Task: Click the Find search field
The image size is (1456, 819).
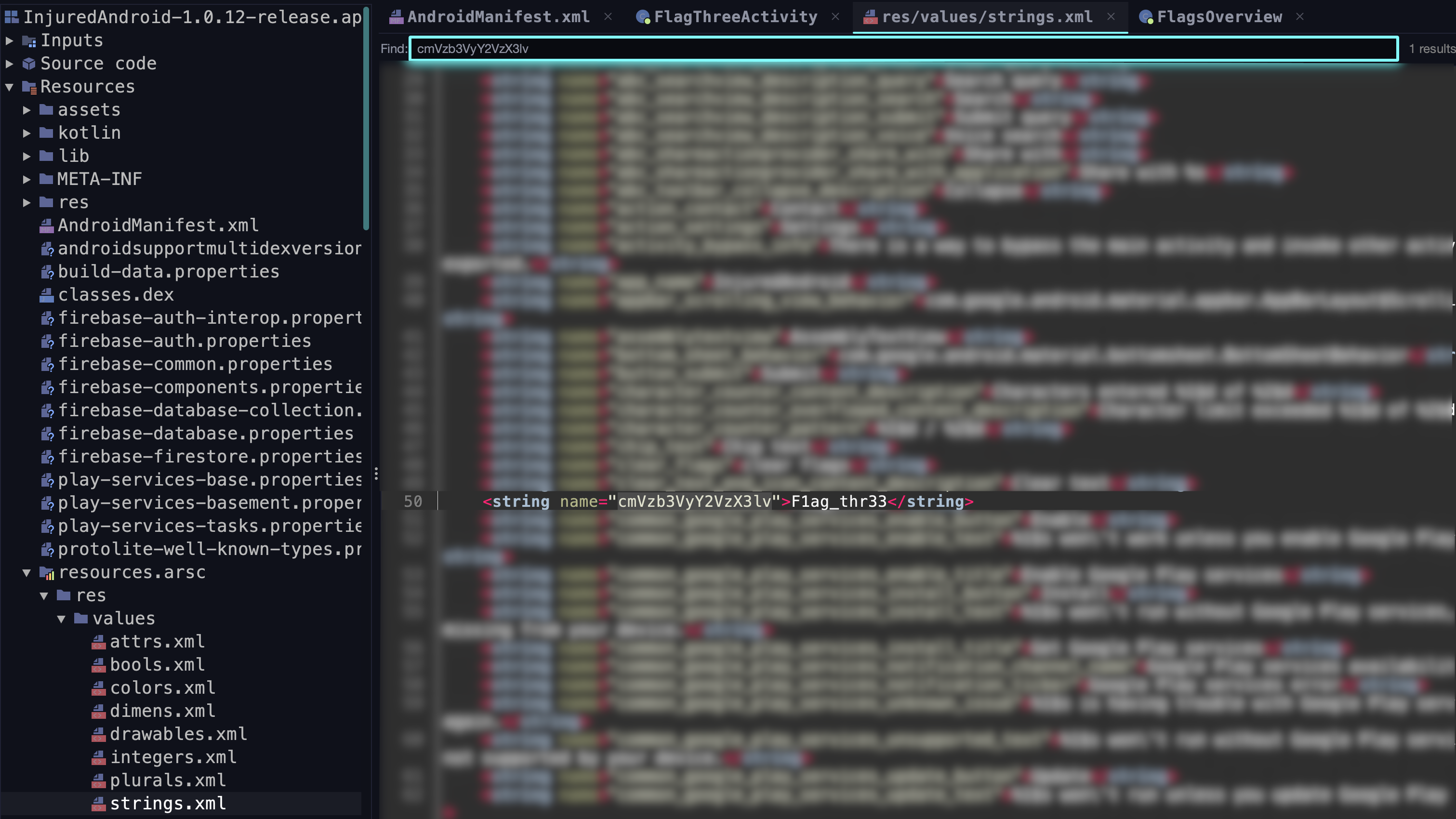Action: (904, 49)
